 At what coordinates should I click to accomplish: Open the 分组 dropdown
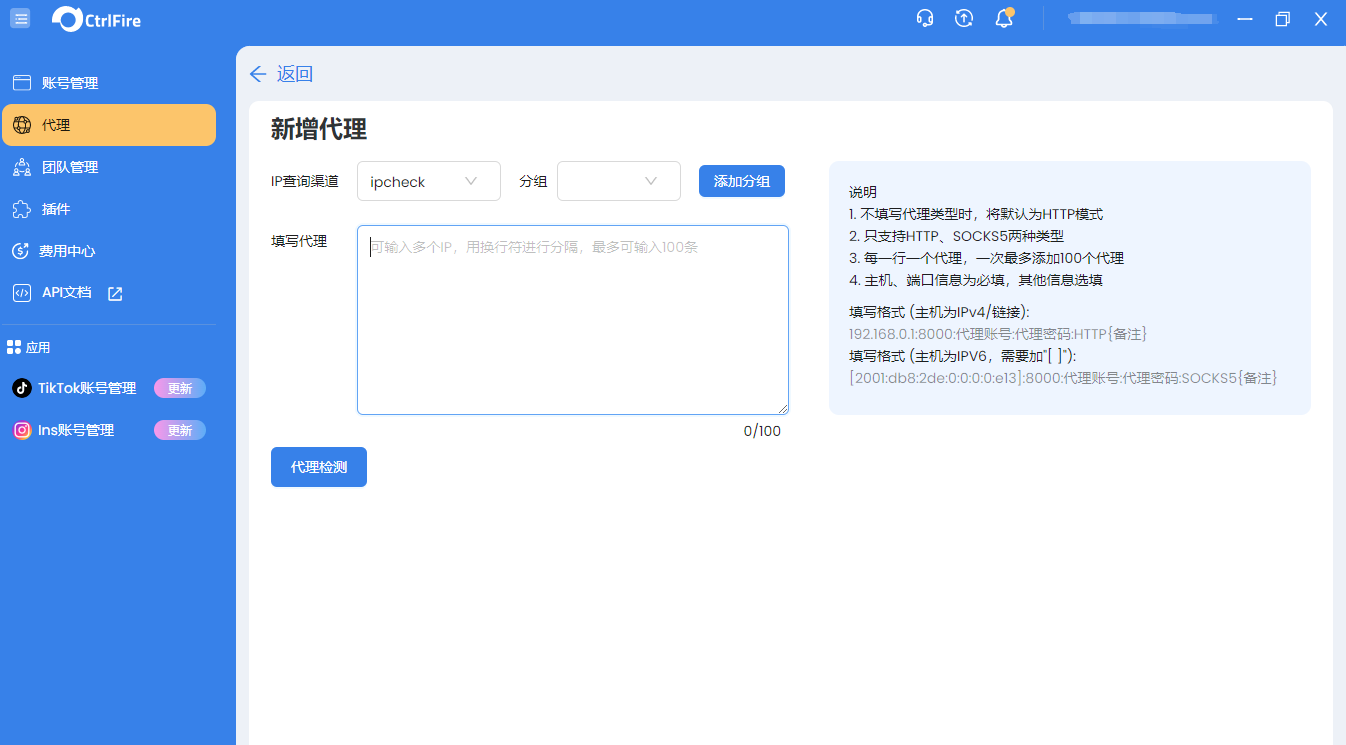[619, 181]
